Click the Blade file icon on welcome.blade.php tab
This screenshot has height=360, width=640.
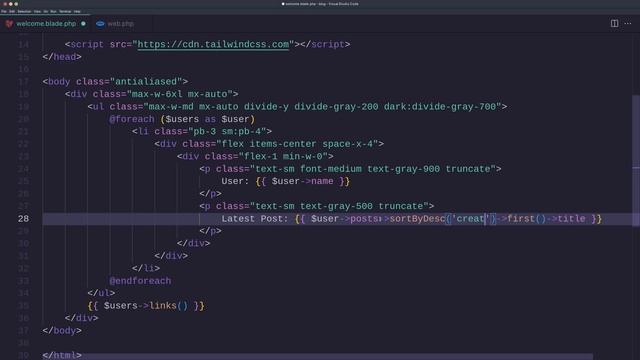tap(9, 24)
